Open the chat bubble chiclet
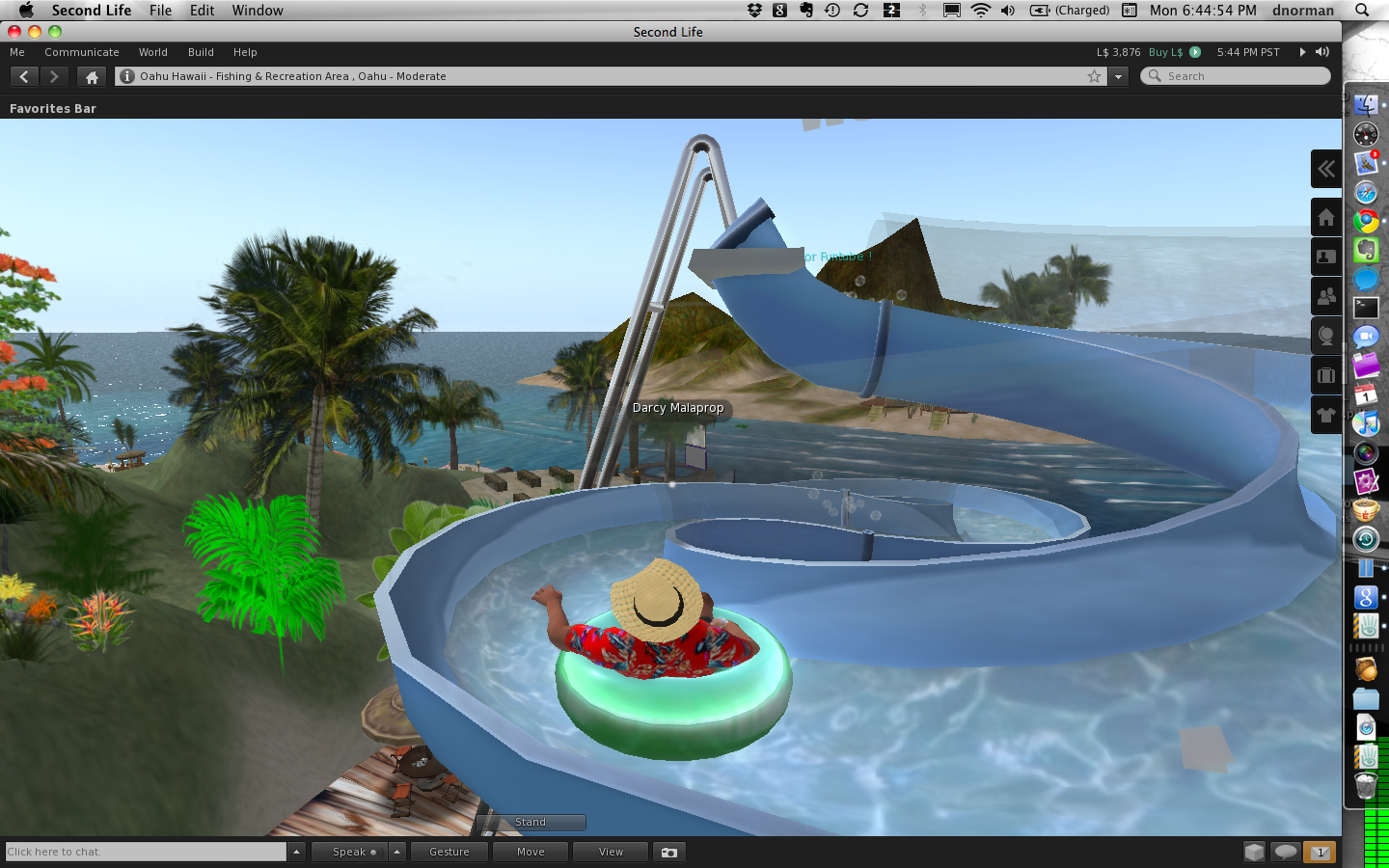 [x=1285, y=852]
